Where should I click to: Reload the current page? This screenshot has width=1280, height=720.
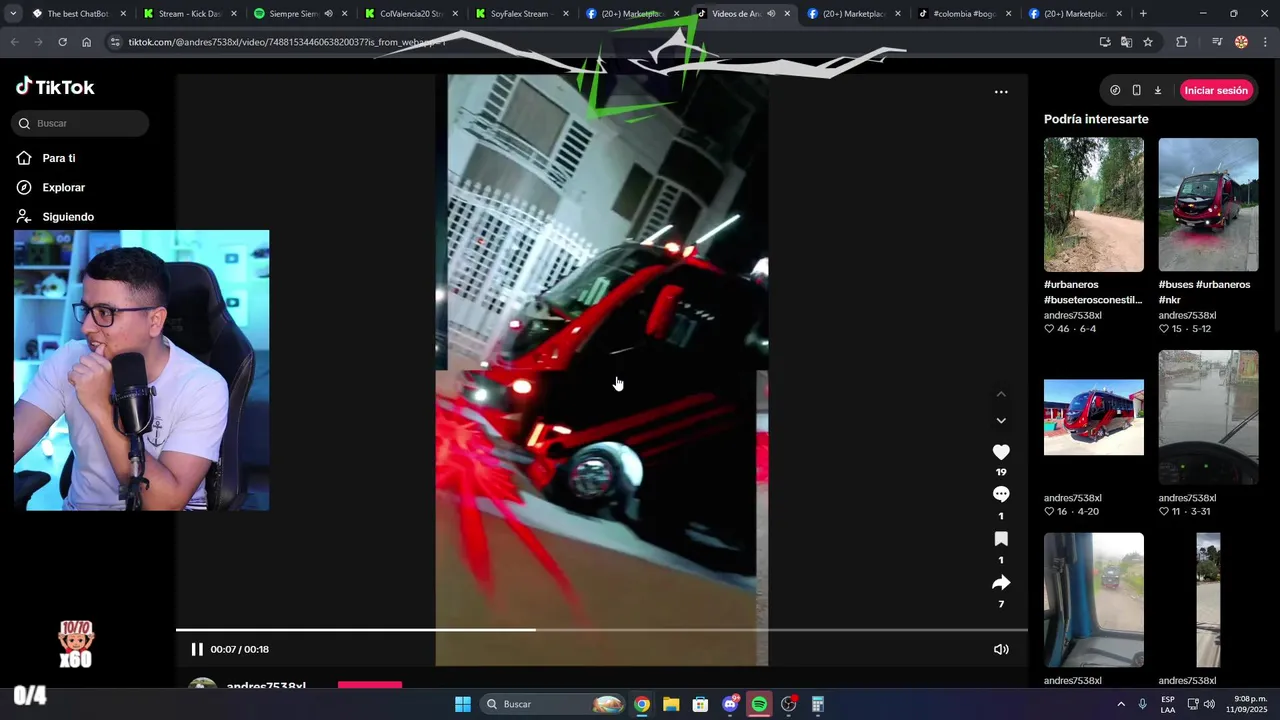pyautogui.click(x=62, y=42)
